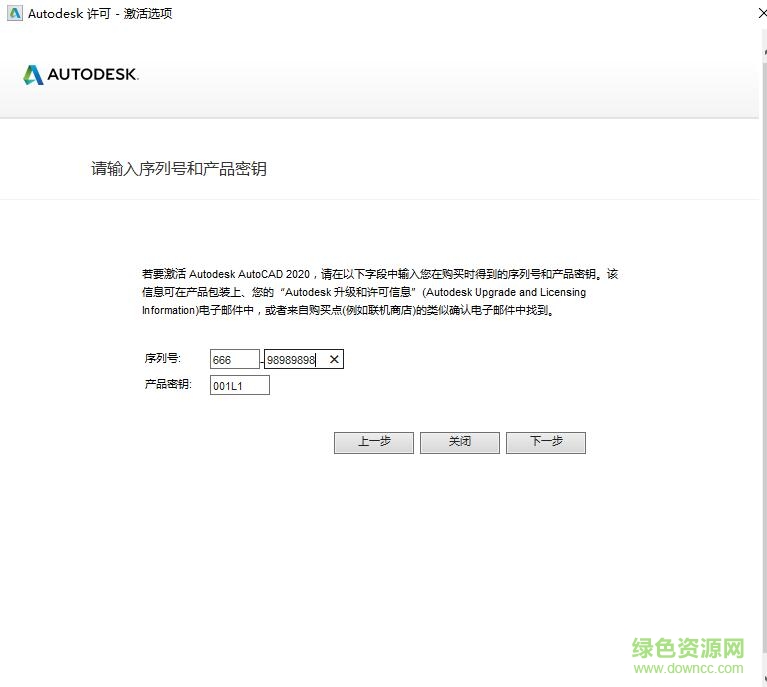This screenshot has width=767, height=687.
Task: Focus the serial number prefix field containing 666
Action: (x=234, y=360)
